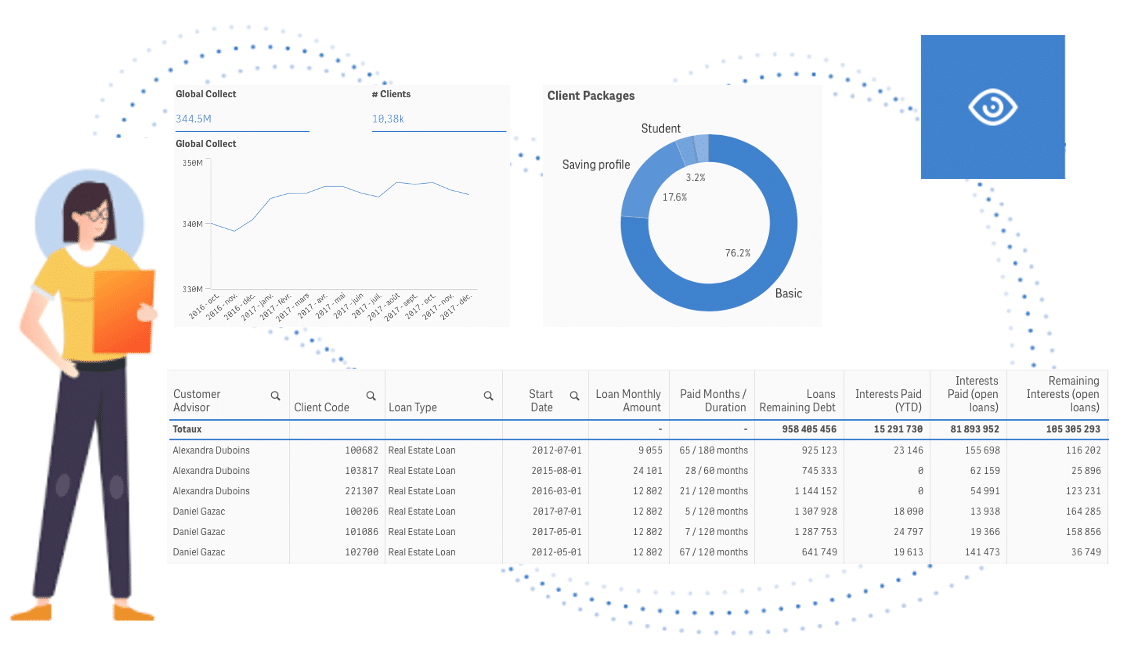Screen dimensions: 1128x651
Task: Open search for the Client Code column
Action: click(370, 396)
